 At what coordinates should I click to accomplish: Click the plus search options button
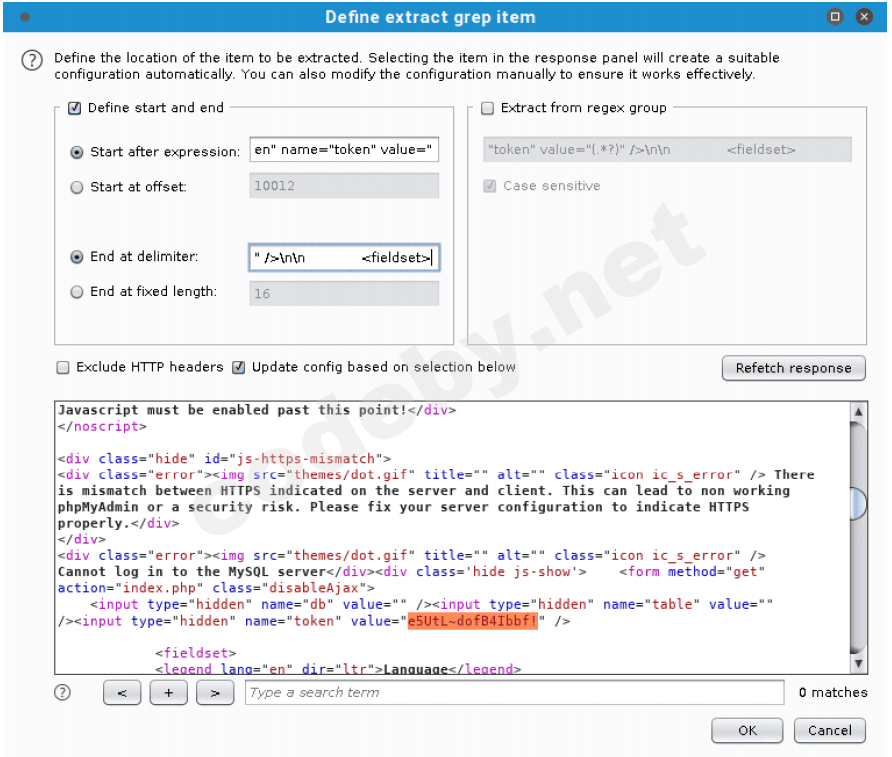point(168,693)
